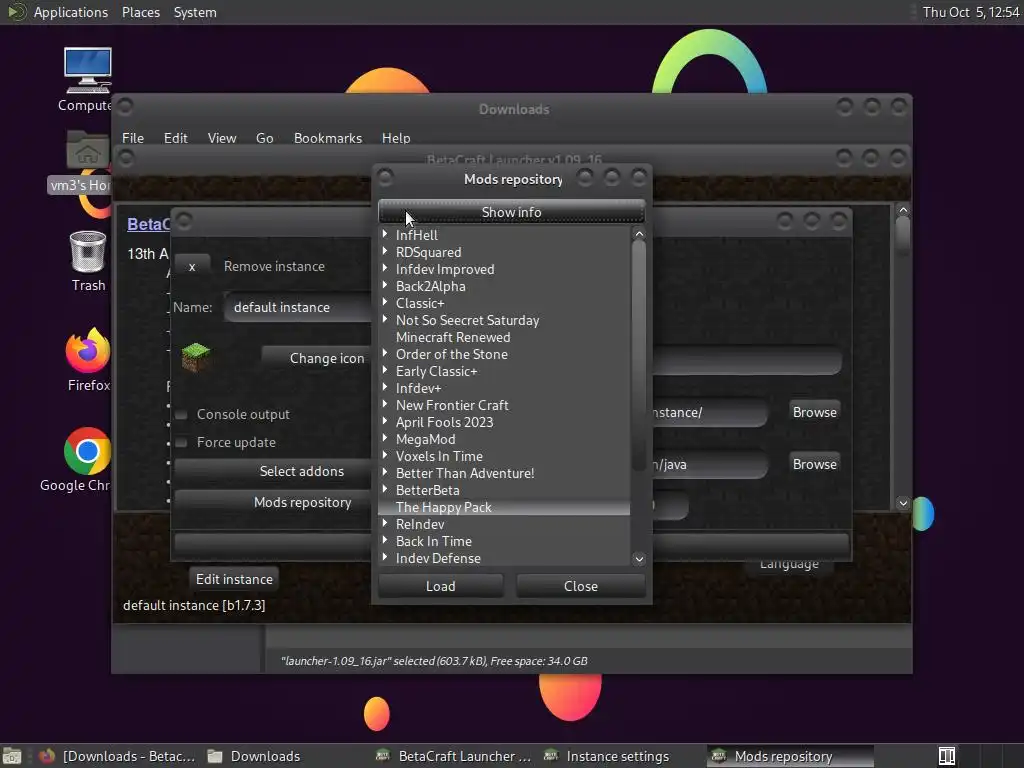Viewport: 1024px width, 768px height.
Task: Click the x Remove instance button
Action: coord(192,266)
